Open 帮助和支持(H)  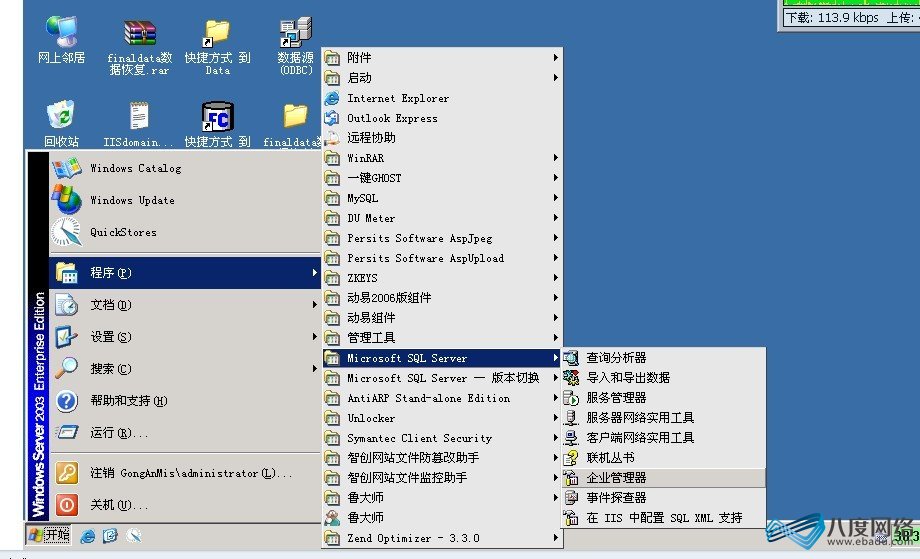[185, 401]
